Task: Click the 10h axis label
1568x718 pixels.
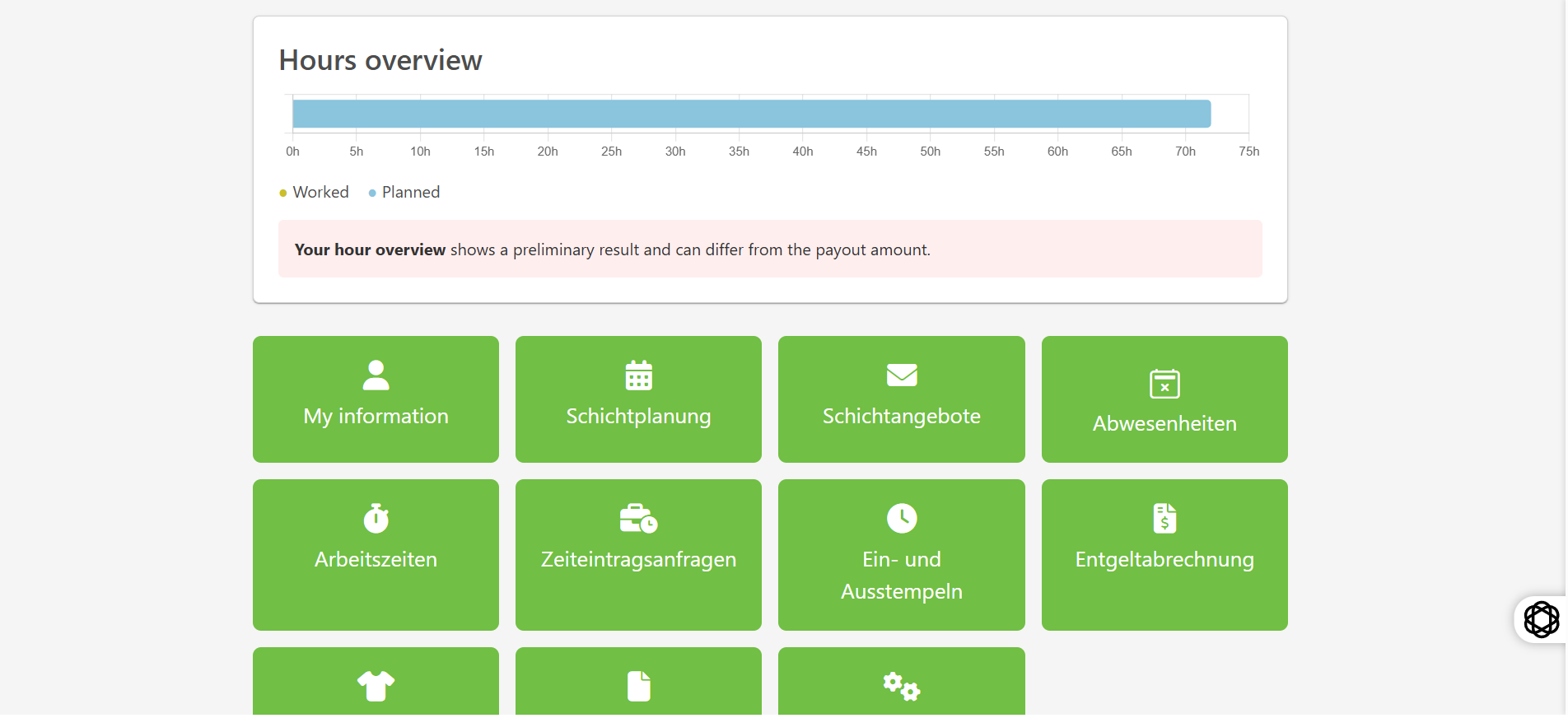Action: [x=420, y=152]
